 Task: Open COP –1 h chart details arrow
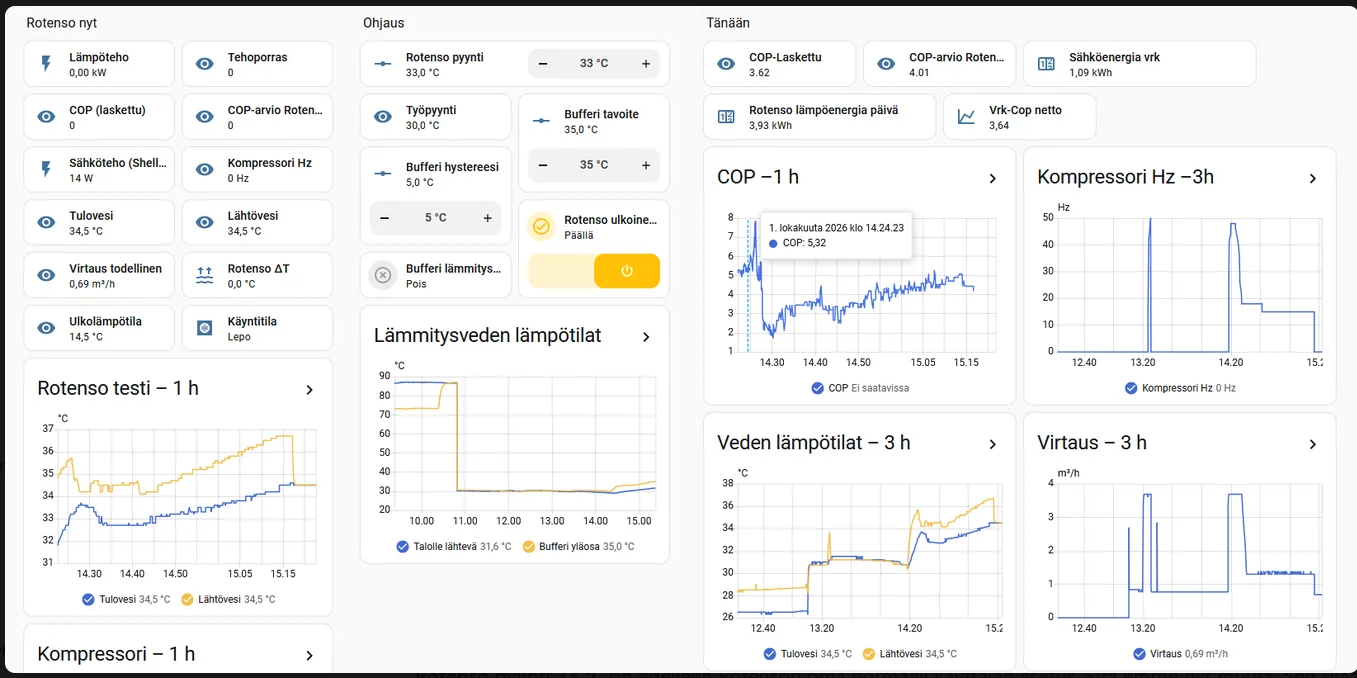tap(992, 179)
